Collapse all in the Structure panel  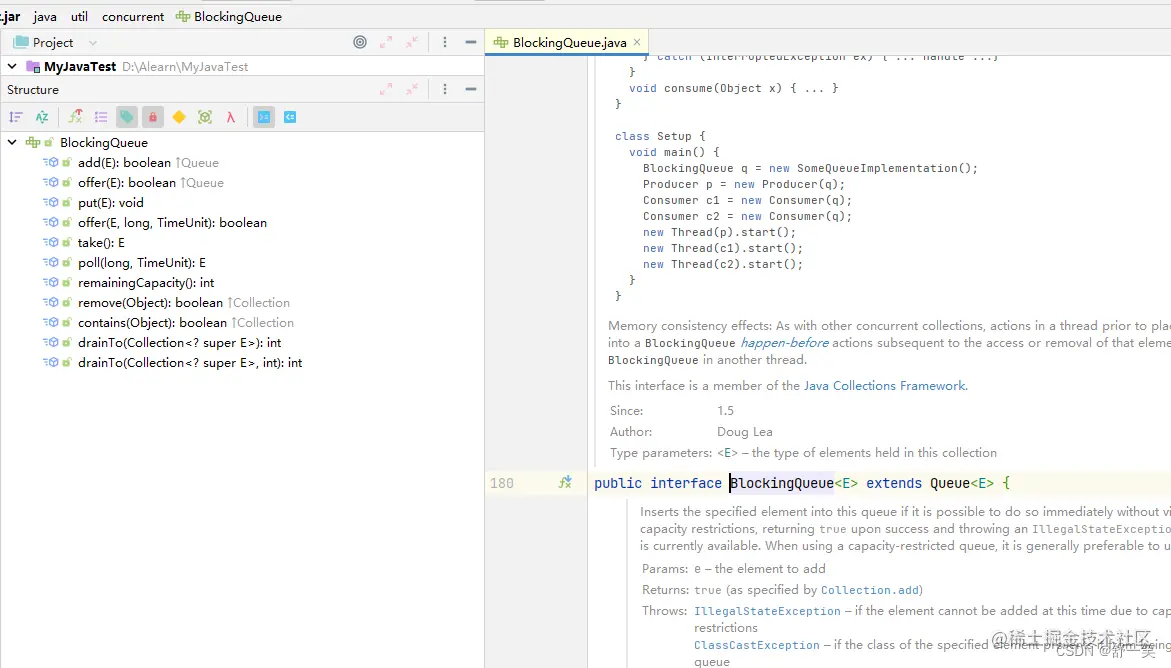411,90
